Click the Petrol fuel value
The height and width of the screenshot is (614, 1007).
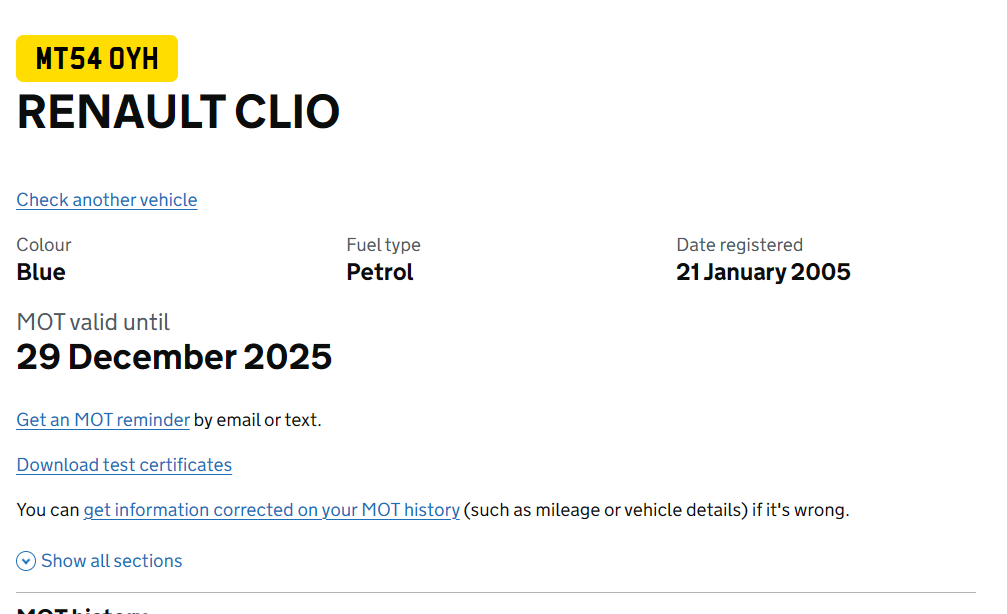click(x=380, y=272)
